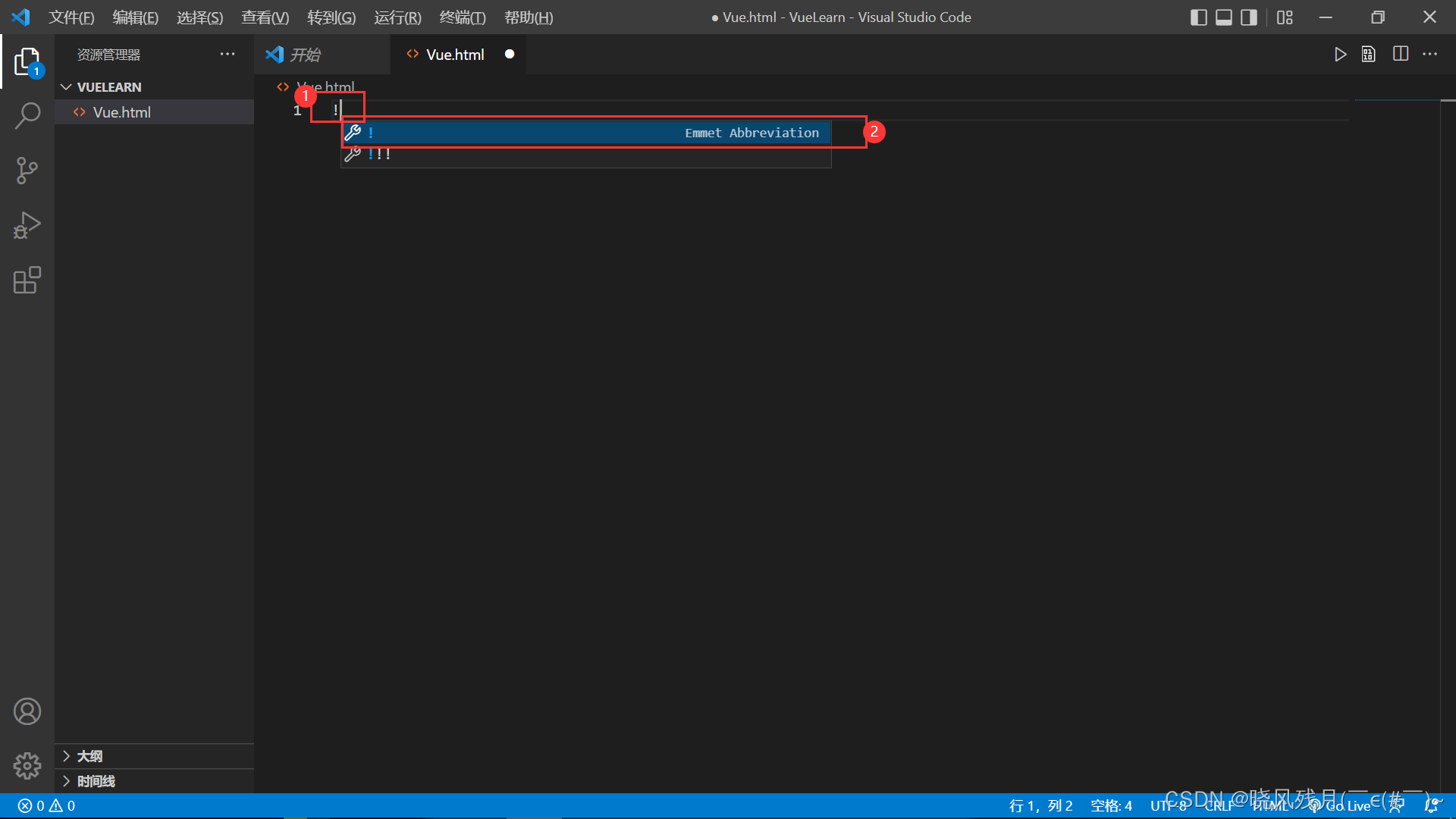Open the Source Control view

(27, 171)
